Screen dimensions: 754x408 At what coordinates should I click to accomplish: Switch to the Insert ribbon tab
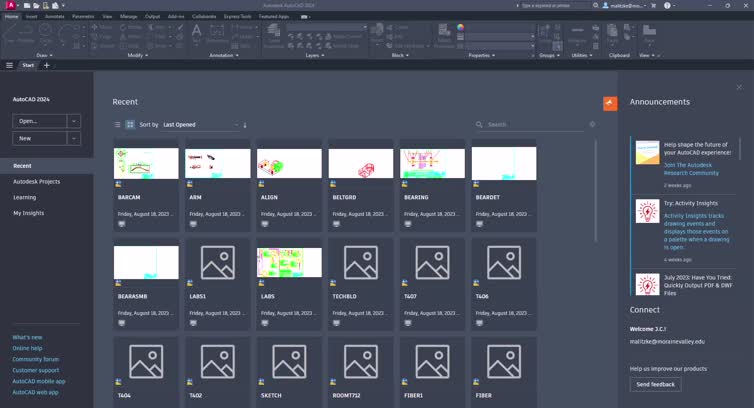32,16
